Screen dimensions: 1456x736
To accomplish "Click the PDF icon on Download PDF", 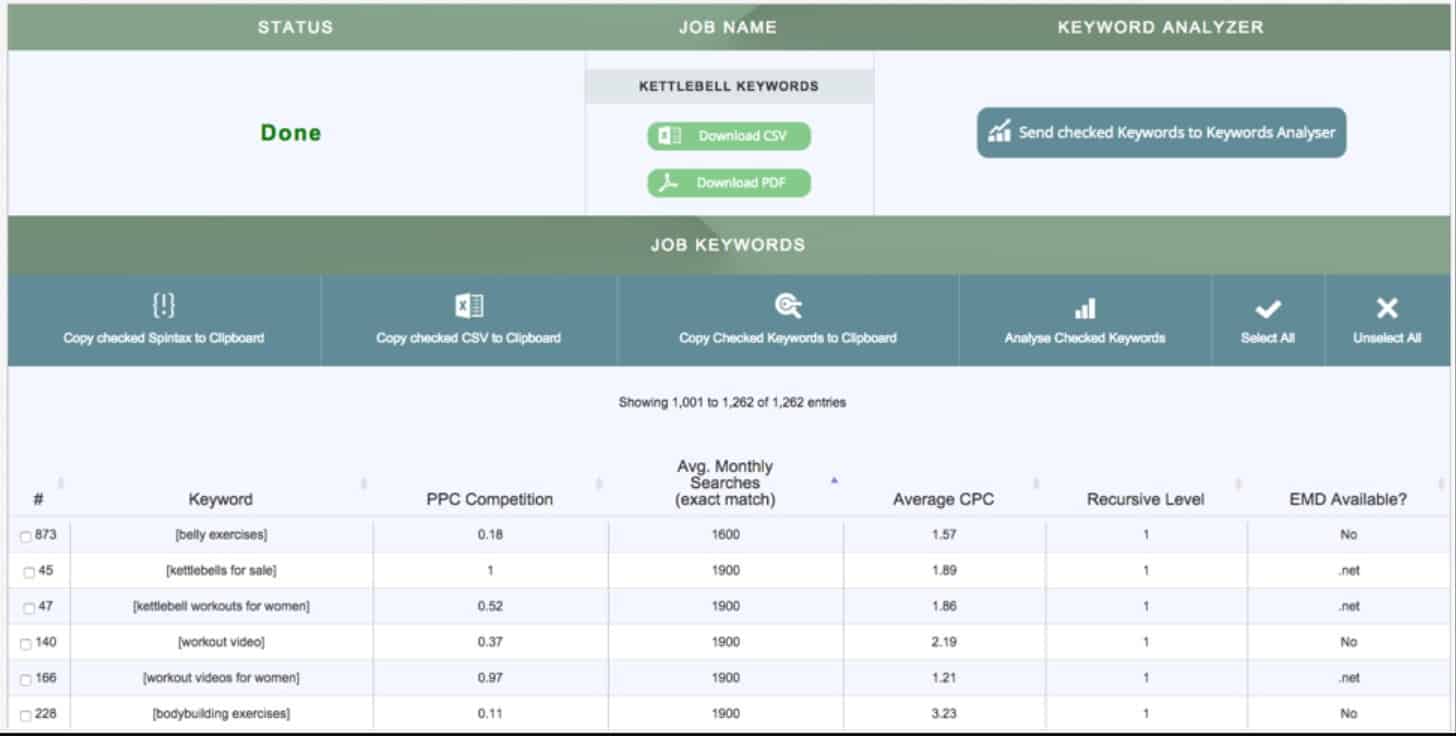I will click(x=669, y=183).
